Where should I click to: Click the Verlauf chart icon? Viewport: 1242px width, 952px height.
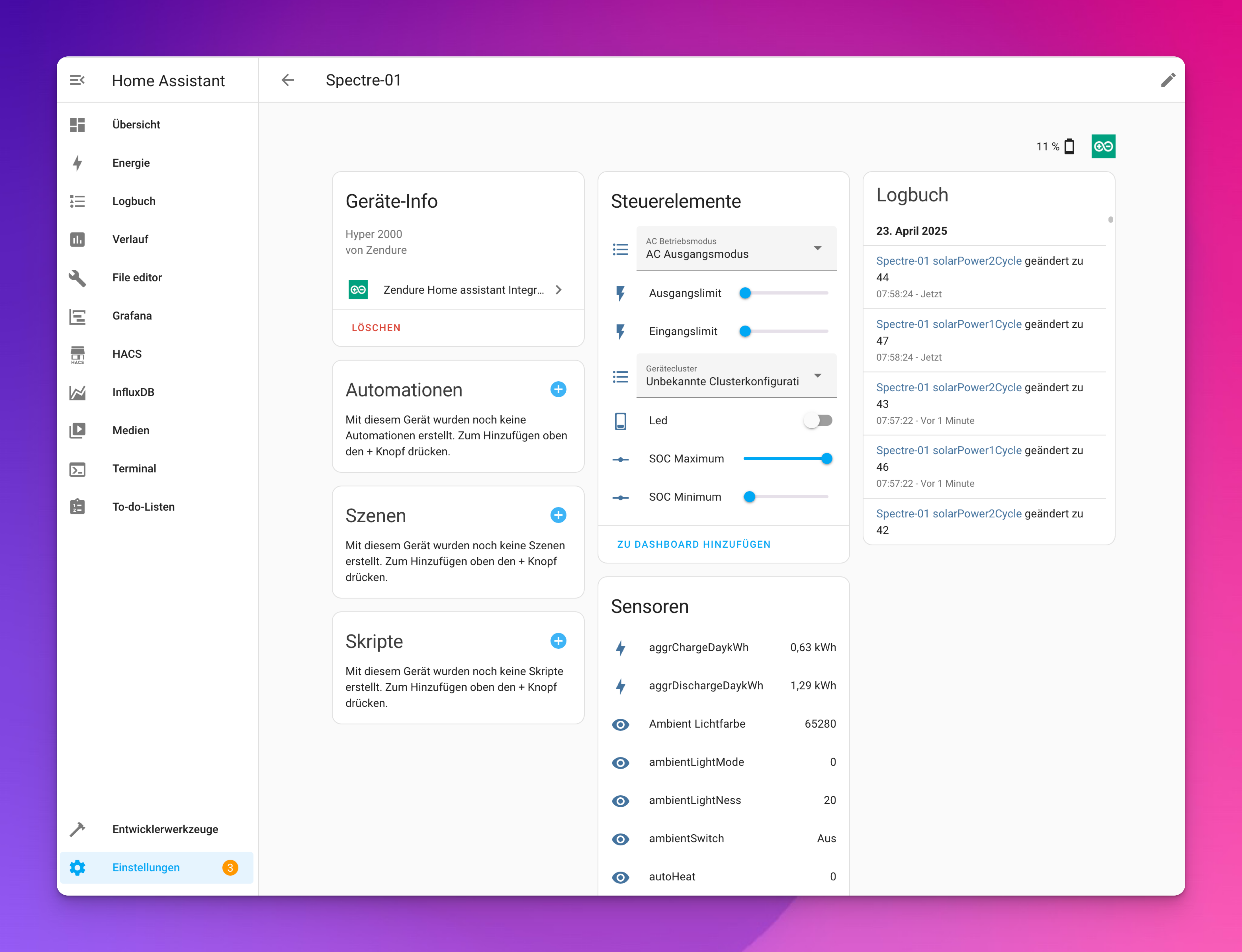pyautogui.click(x=78, y=239)
